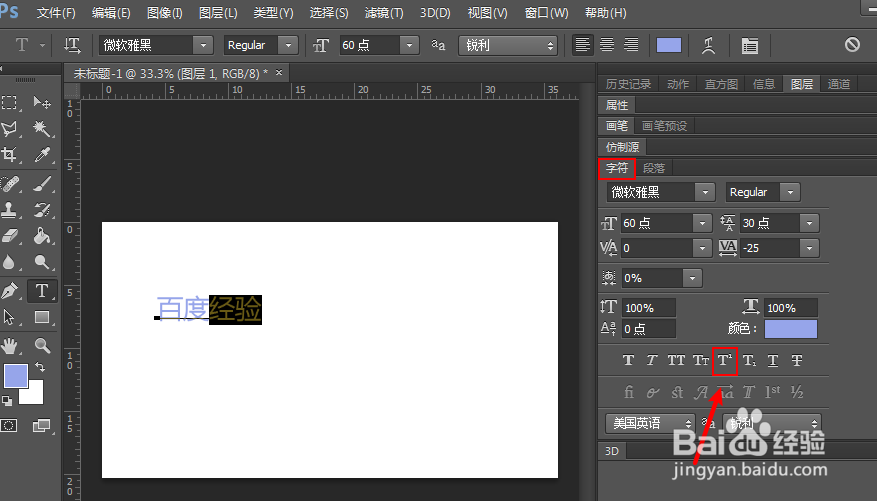Open font family dropdown in options bar
The width and height of the screenshot is (877, 501).
(x=203, y=45)
